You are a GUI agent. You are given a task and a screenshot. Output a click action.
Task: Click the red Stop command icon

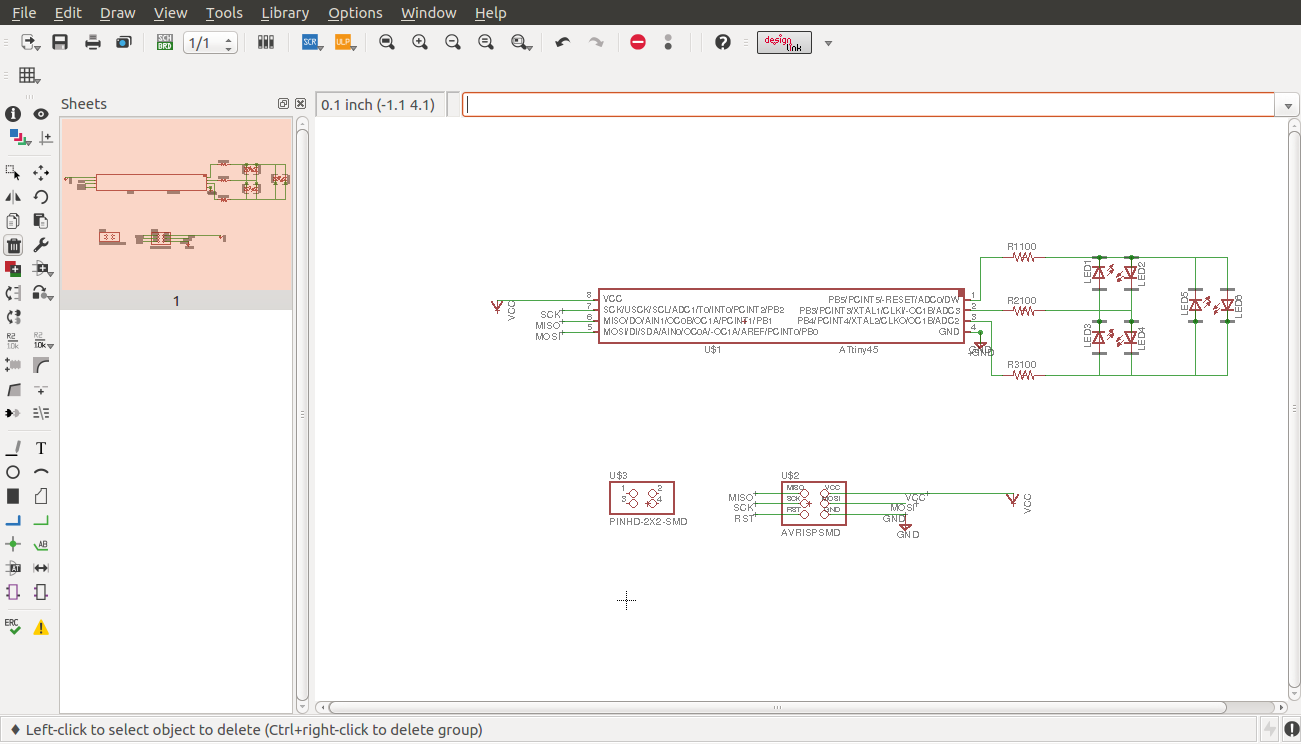638,42
